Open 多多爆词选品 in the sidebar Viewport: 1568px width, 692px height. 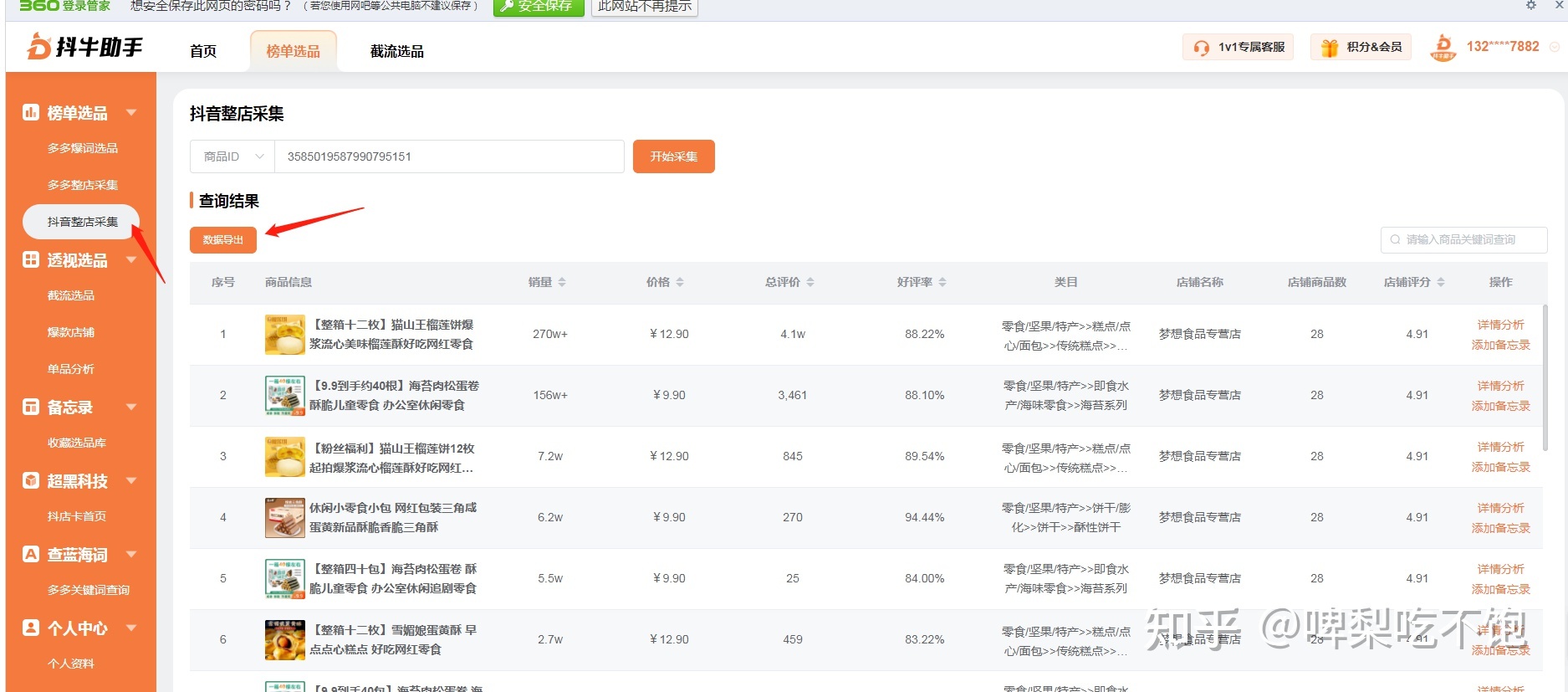coord(83,148)
